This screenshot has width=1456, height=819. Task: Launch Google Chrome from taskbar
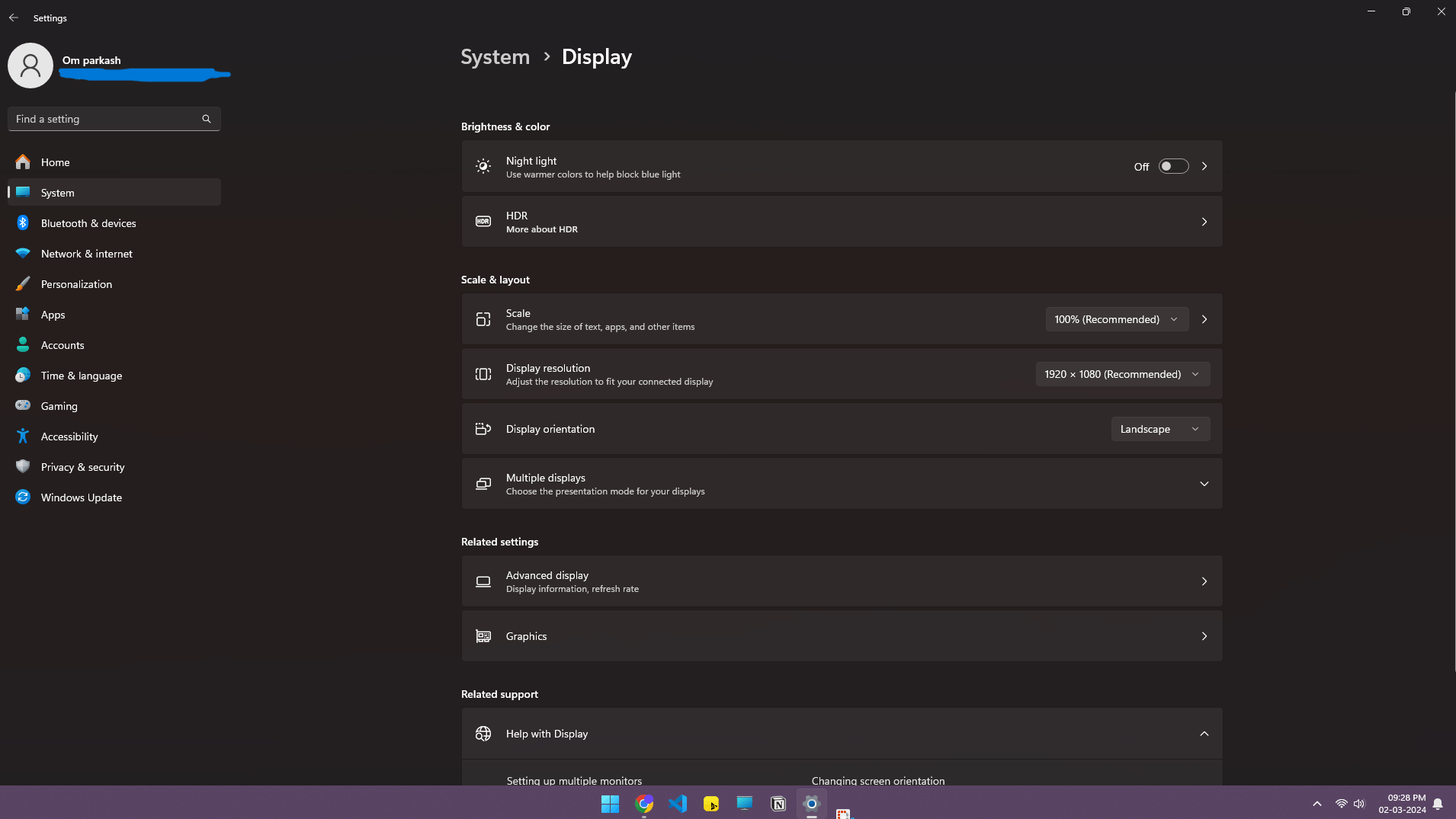[x=644, y=804]
